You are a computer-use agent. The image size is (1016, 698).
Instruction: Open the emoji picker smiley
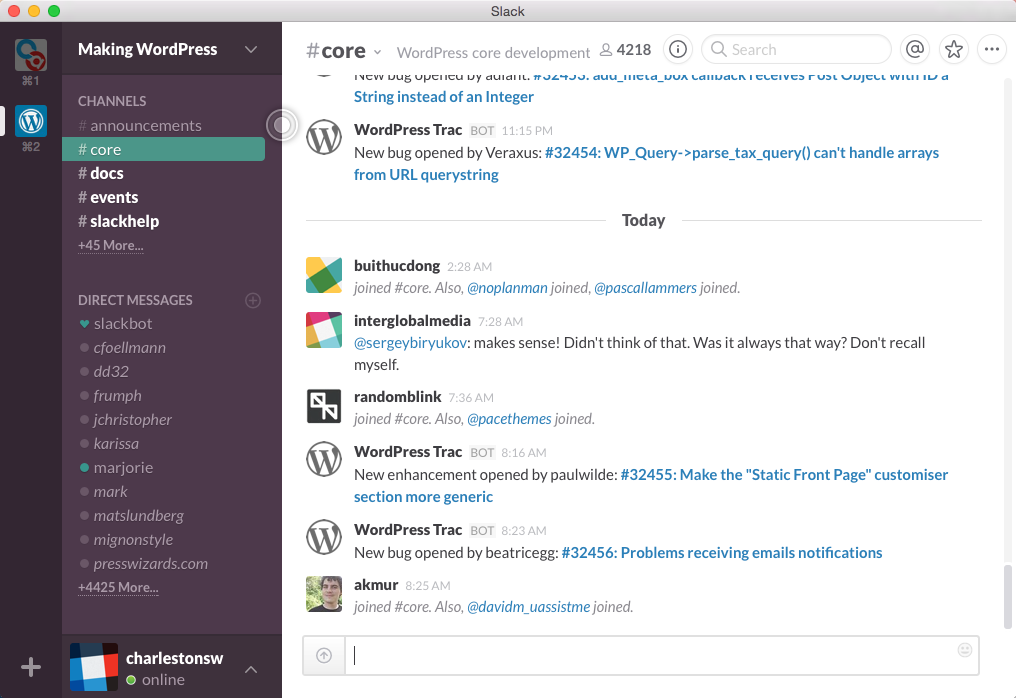tap(964, 650)
